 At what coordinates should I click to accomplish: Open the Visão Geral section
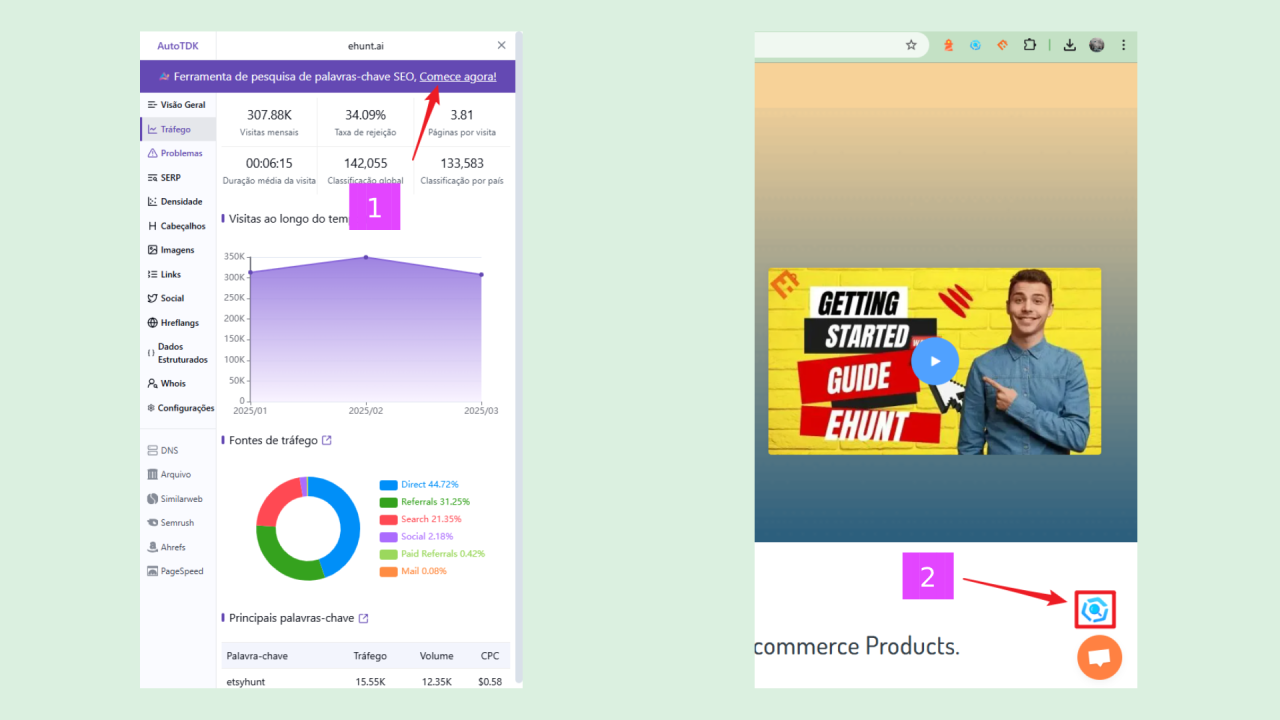(x=177, y=105)
